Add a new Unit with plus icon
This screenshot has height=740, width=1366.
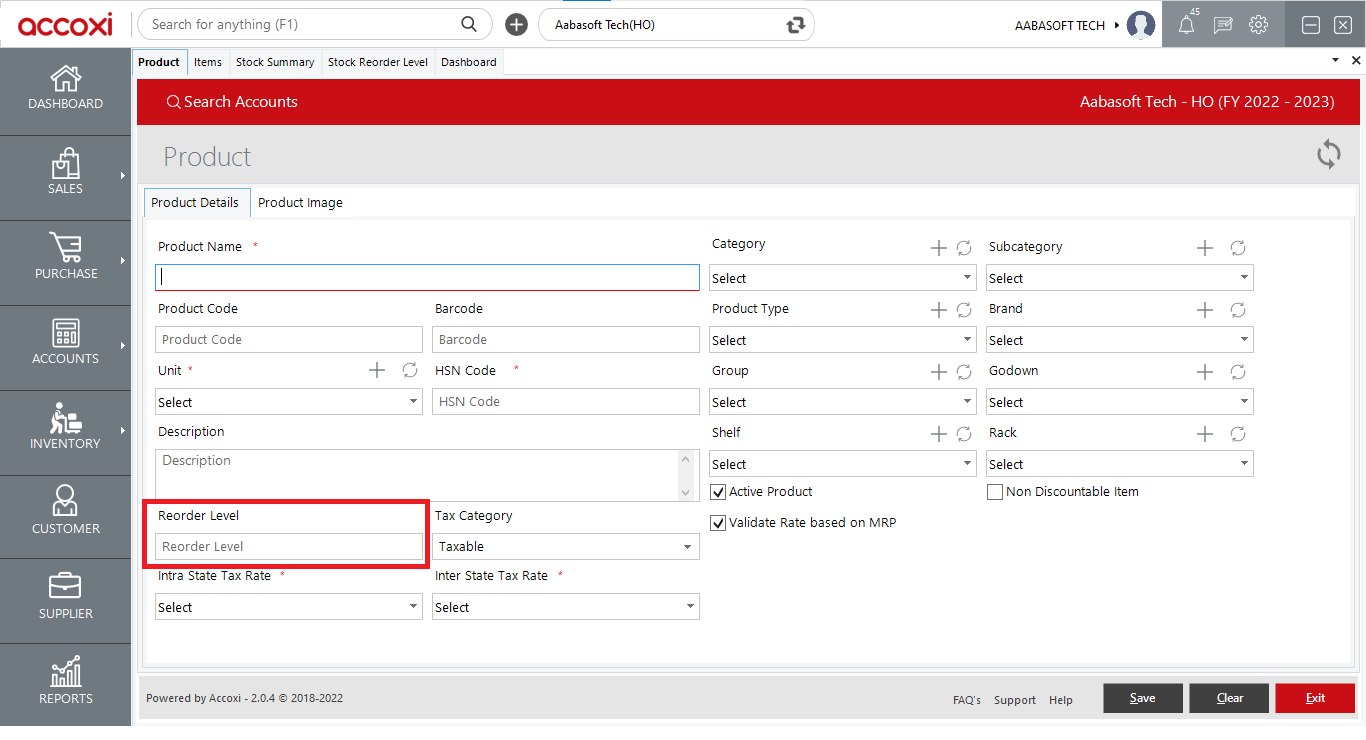[x=377, y=370]
